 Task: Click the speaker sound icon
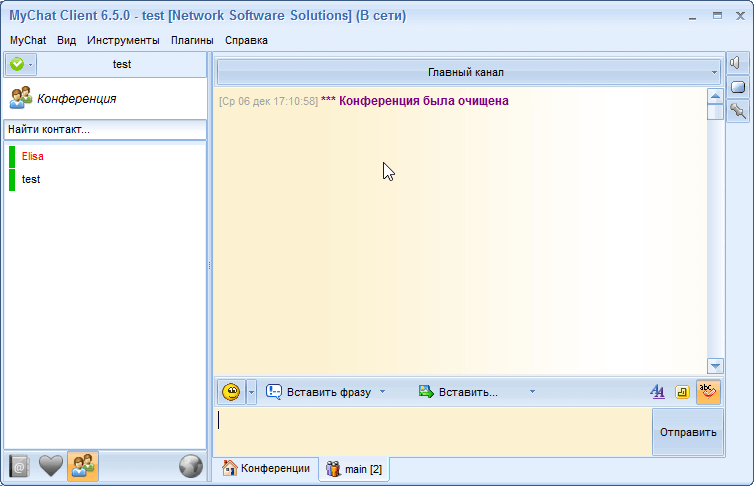[x=738, y=63]
